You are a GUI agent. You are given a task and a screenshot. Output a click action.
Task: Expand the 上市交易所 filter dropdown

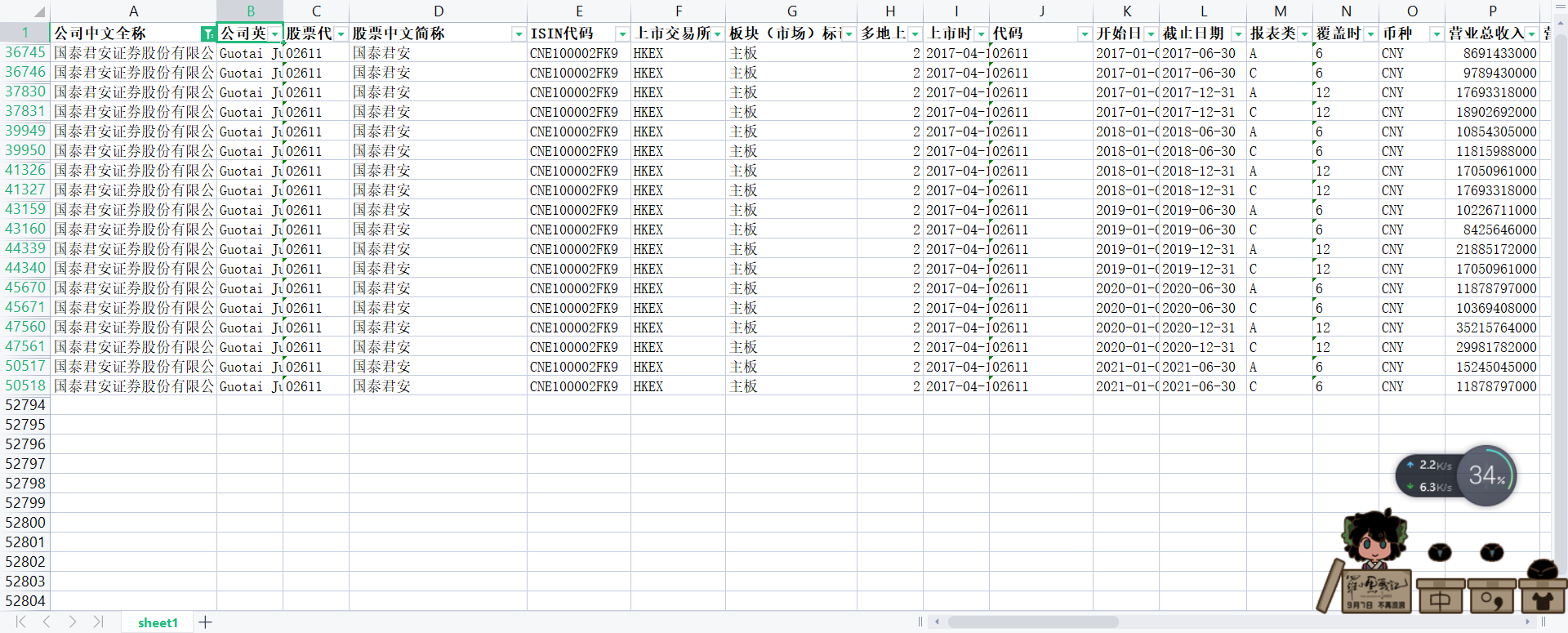click(718, 33)
